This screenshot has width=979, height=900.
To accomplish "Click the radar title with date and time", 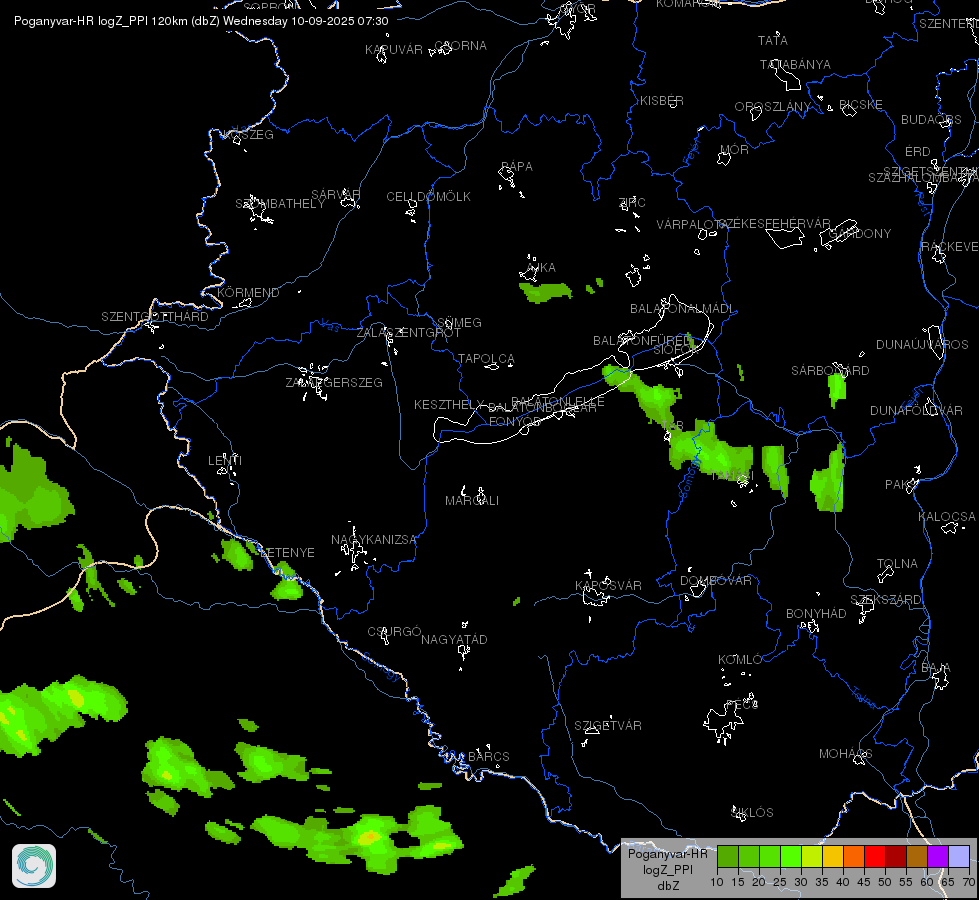I will 201,21.
